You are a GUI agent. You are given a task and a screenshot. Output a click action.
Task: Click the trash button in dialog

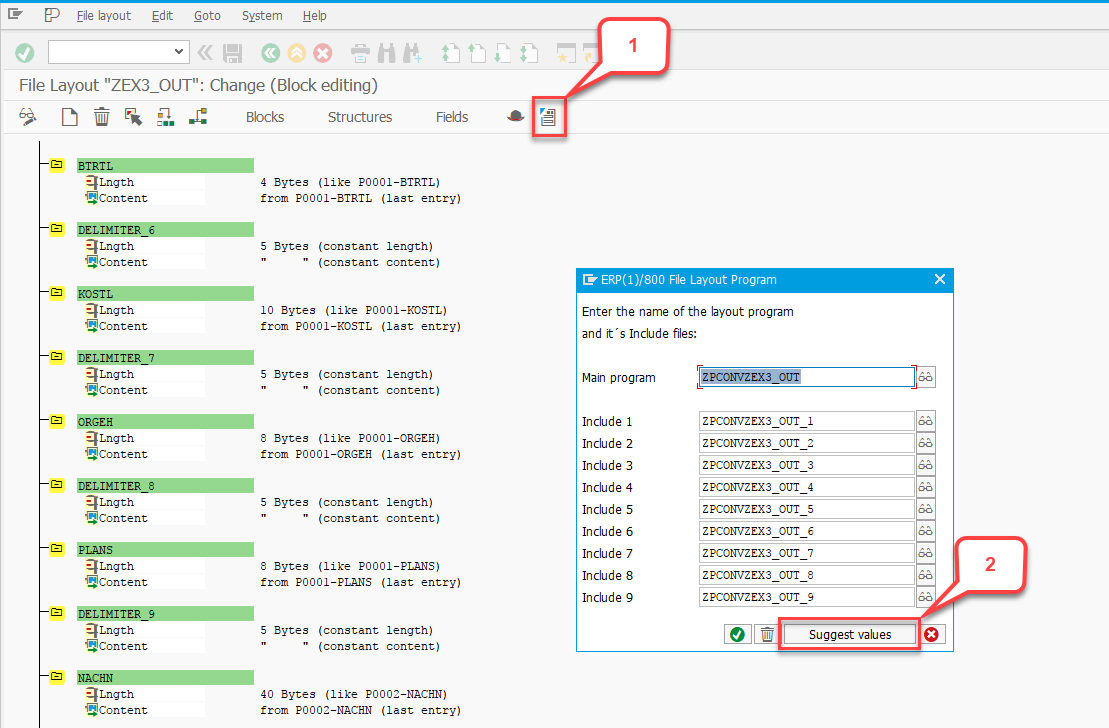pos(767,635)
